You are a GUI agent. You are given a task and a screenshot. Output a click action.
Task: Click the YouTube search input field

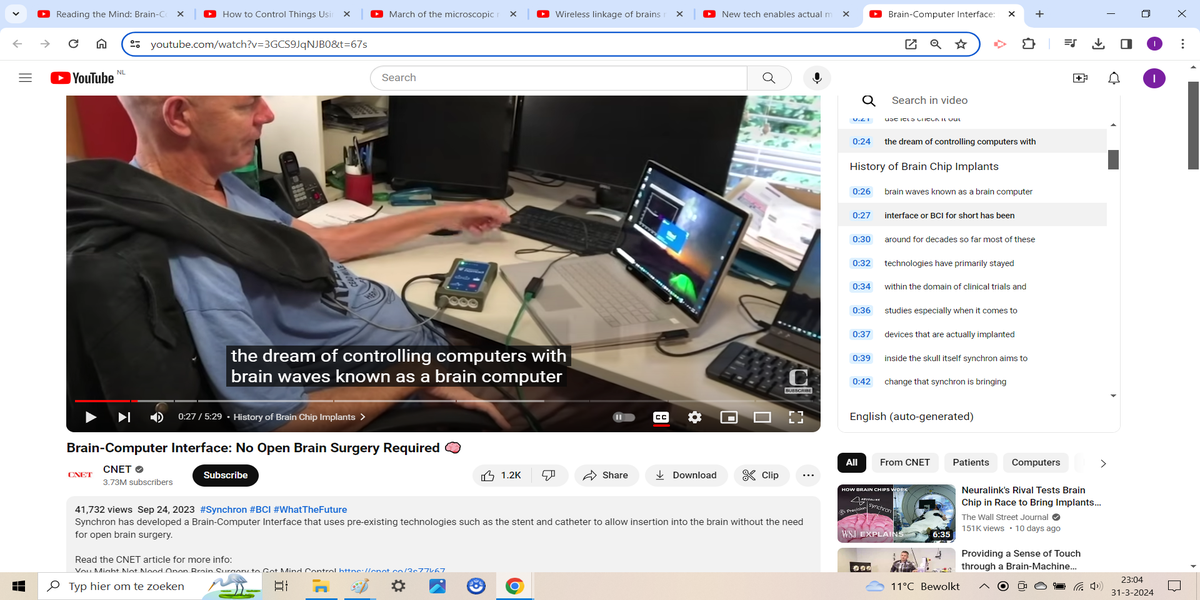point(560,78)
